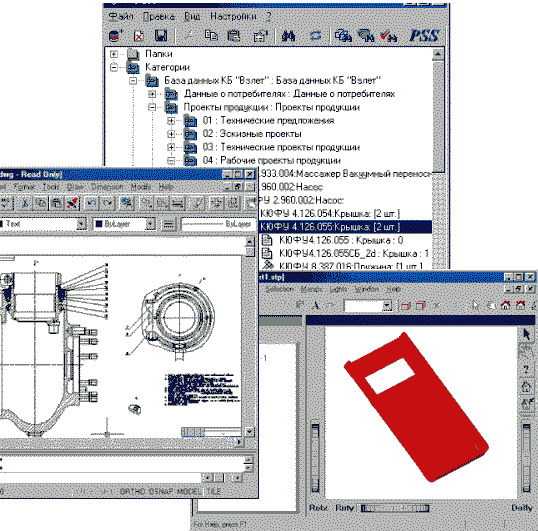This screenshot has height=531, width=538.
Task: Click the blue refresh arrows icon in PSS
Action: coord(316,36)
